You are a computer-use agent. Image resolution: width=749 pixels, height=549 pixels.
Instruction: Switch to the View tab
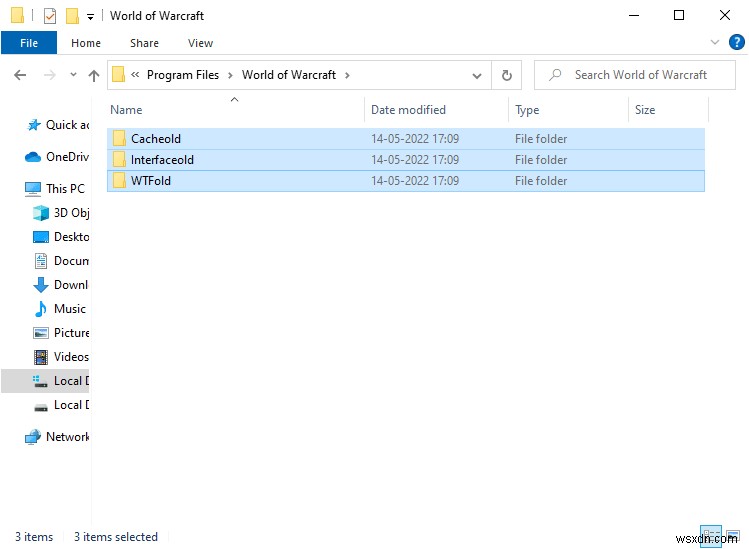pos(200,43)
